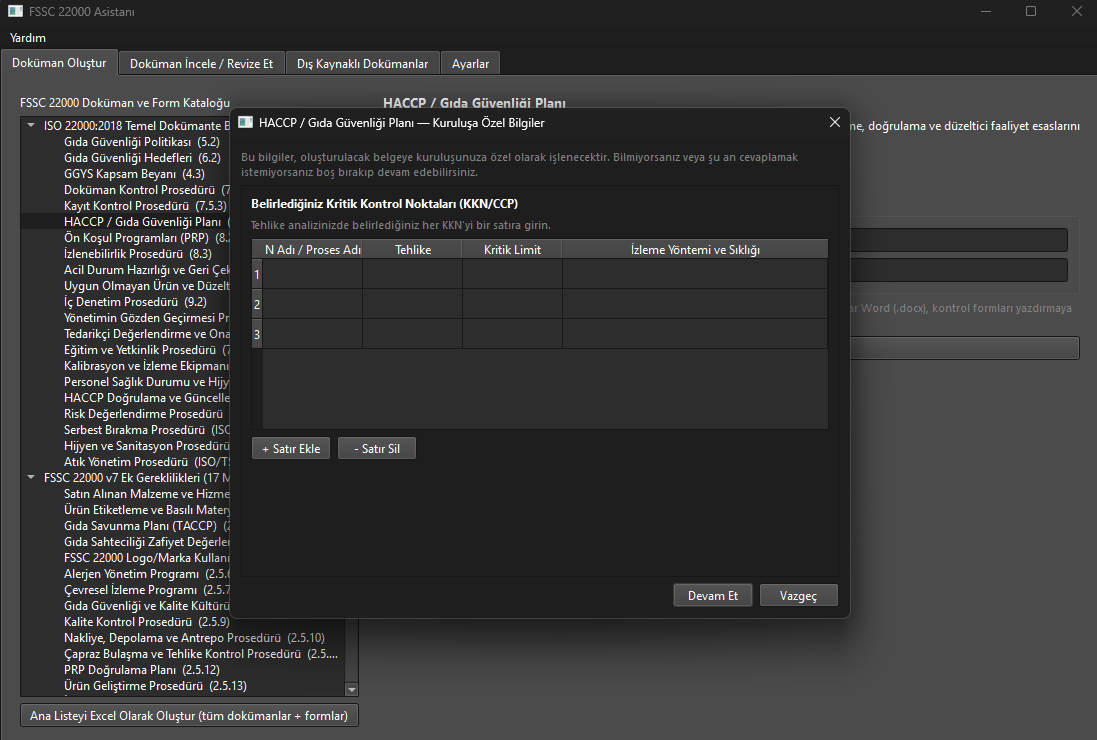Screen dimensions: 1097x740
Task: Select Gıda Sahteciliği Zafiyet item
Action: [147, 542]
